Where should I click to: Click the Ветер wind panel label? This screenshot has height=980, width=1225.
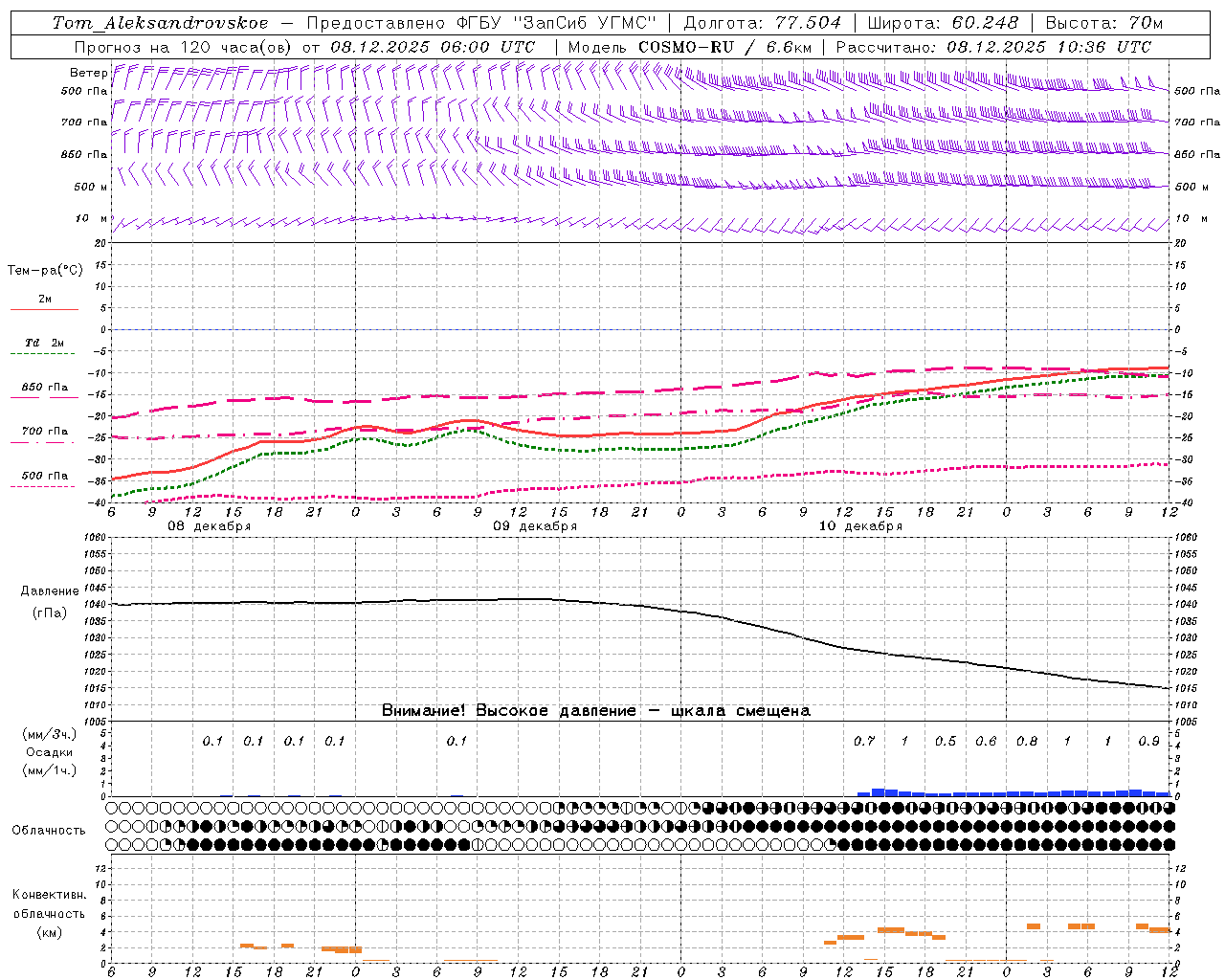[x=88, y=73]
